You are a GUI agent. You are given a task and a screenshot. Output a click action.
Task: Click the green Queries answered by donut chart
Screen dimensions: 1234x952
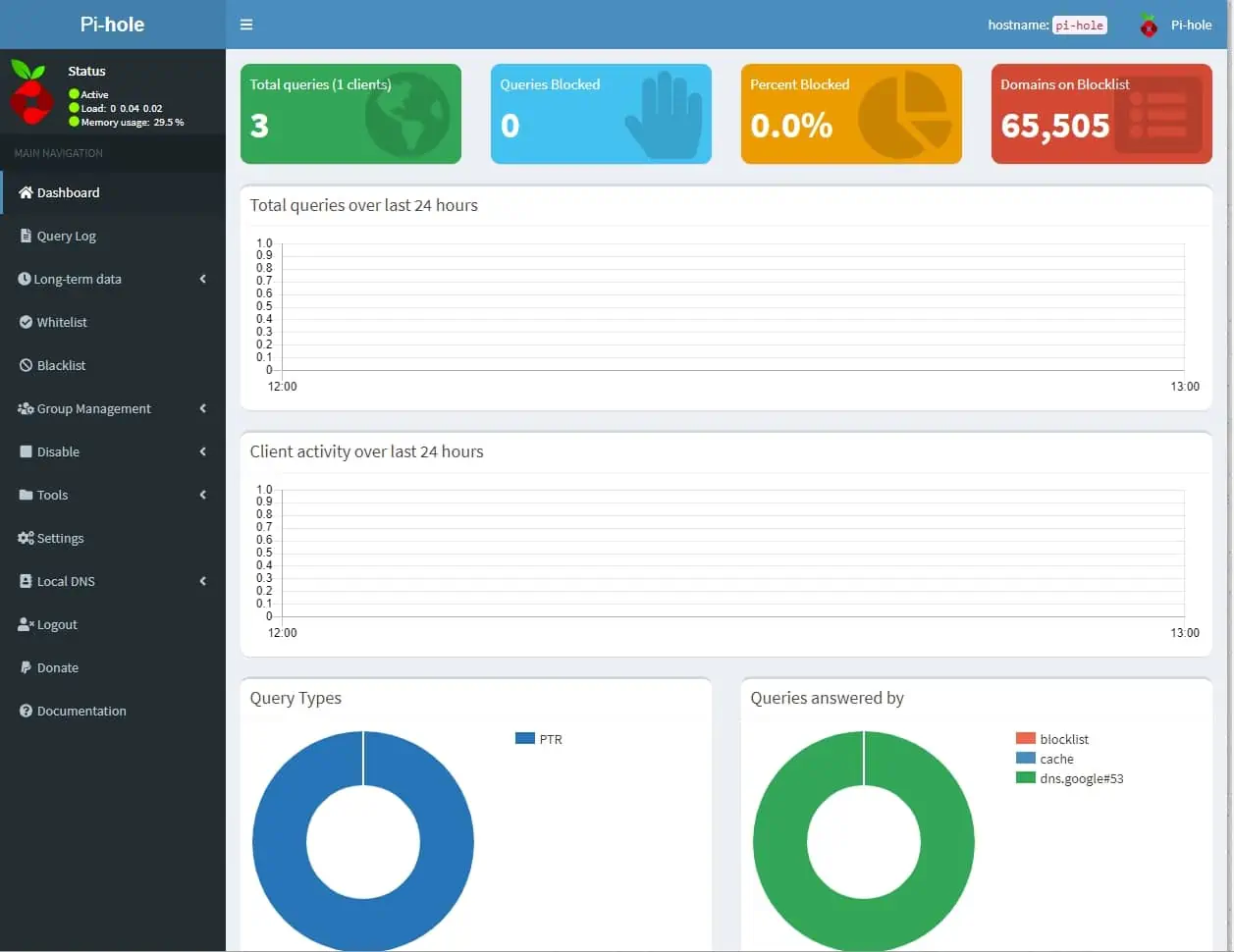point(780,842)
